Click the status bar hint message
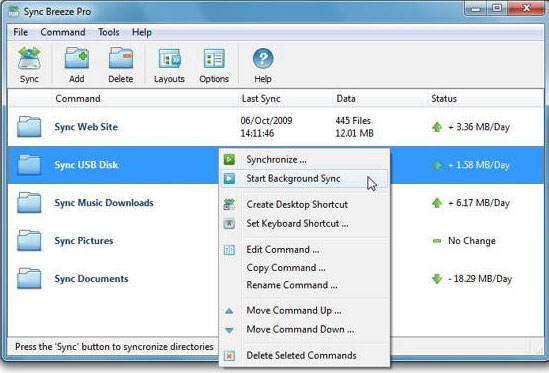This screenshot has width=549, height=373. pos(114,347)
